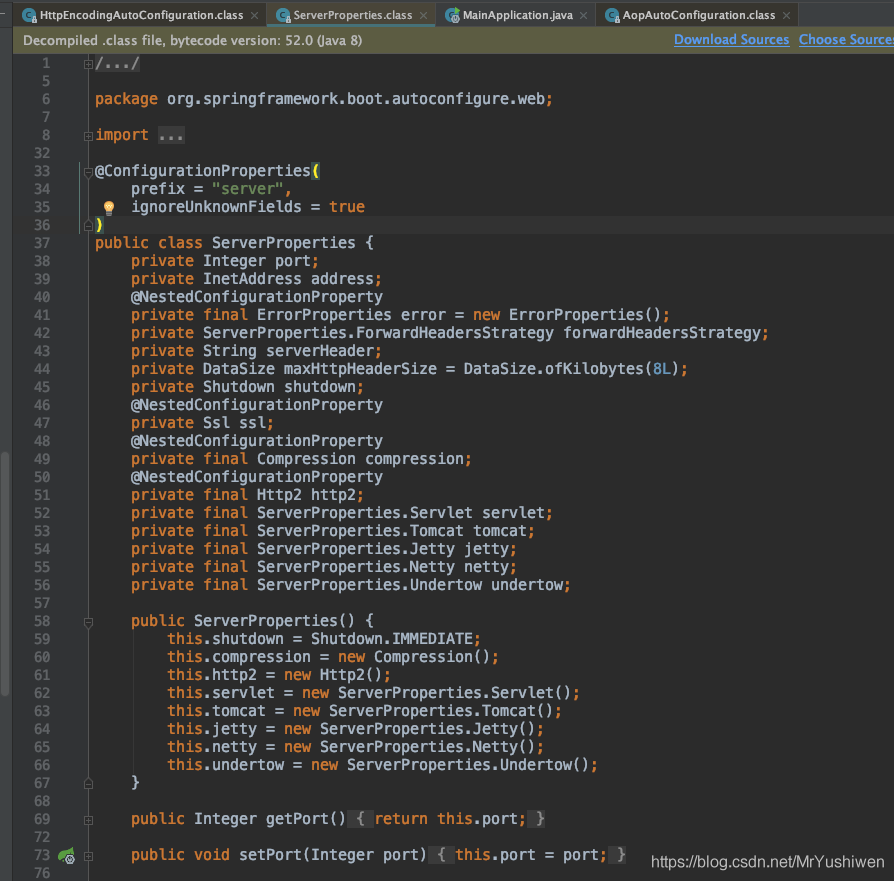Click the AopAutoConfiguration class icon

612,16
